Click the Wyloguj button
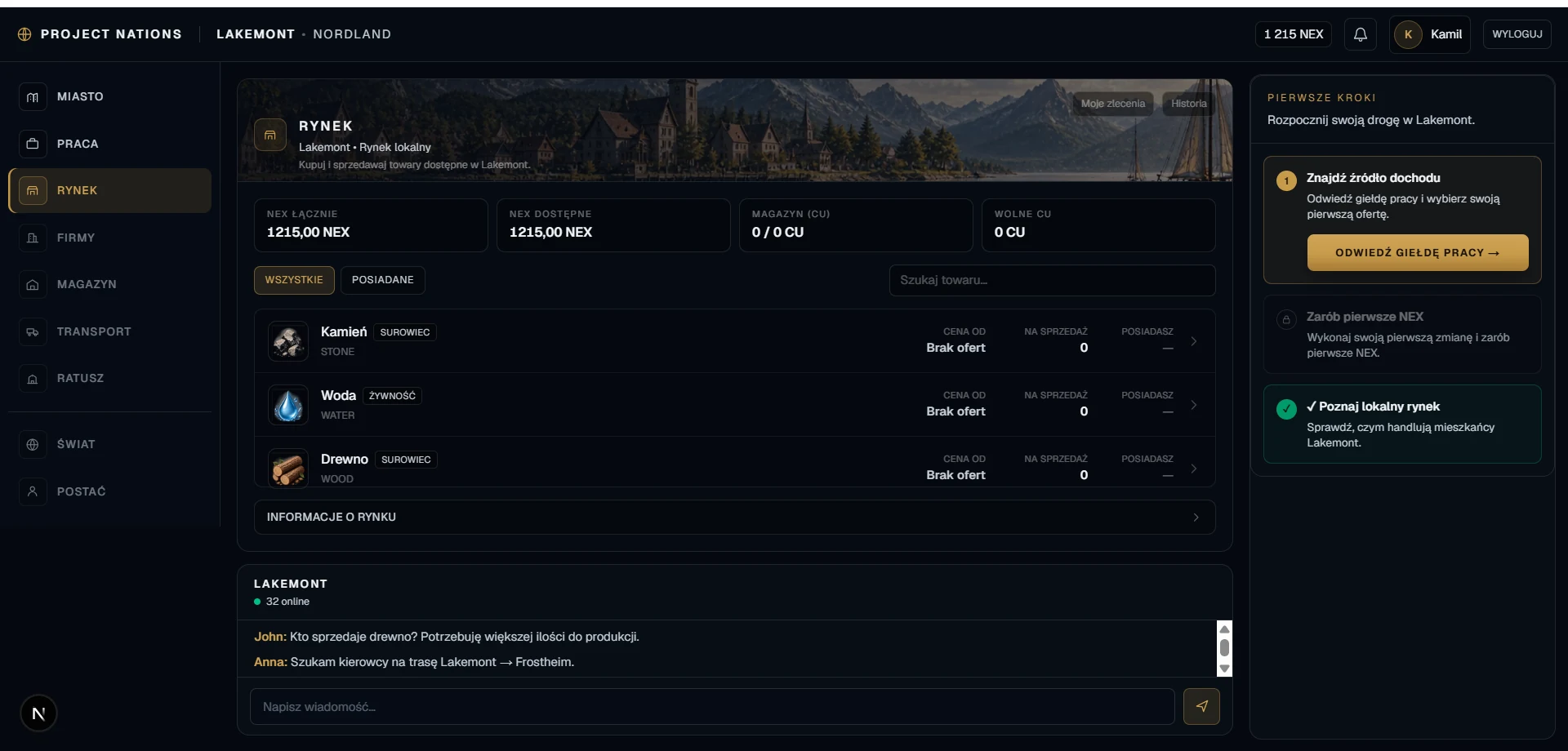This screenshot has width=1568, height=751. (x=1517, y=34)
